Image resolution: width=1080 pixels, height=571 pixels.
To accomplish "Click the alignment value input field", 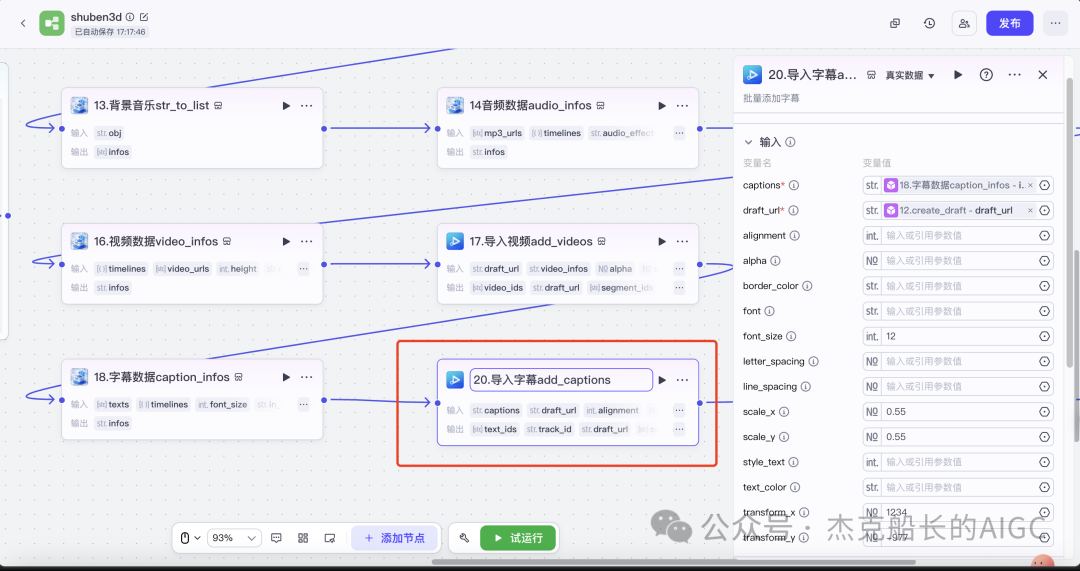I will (960, 236).
